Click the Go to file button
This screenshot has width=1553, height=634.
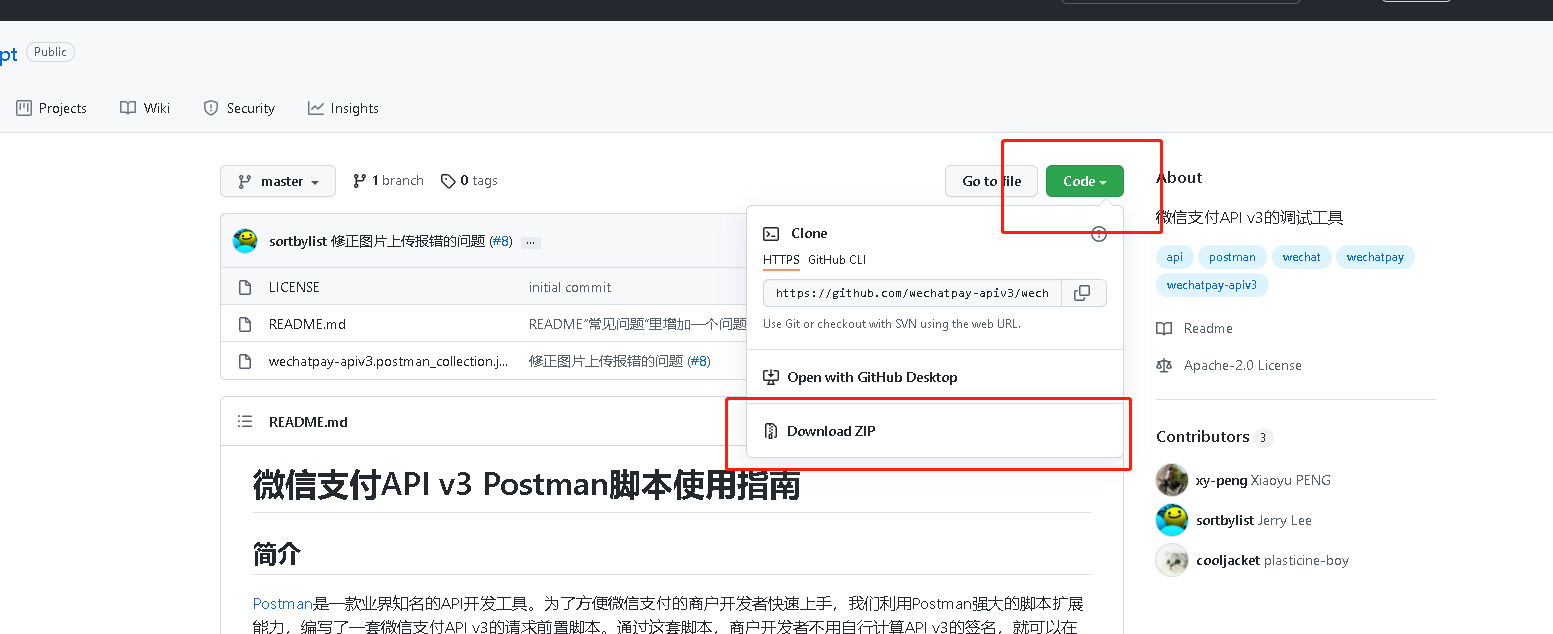(x=991, y=181)
